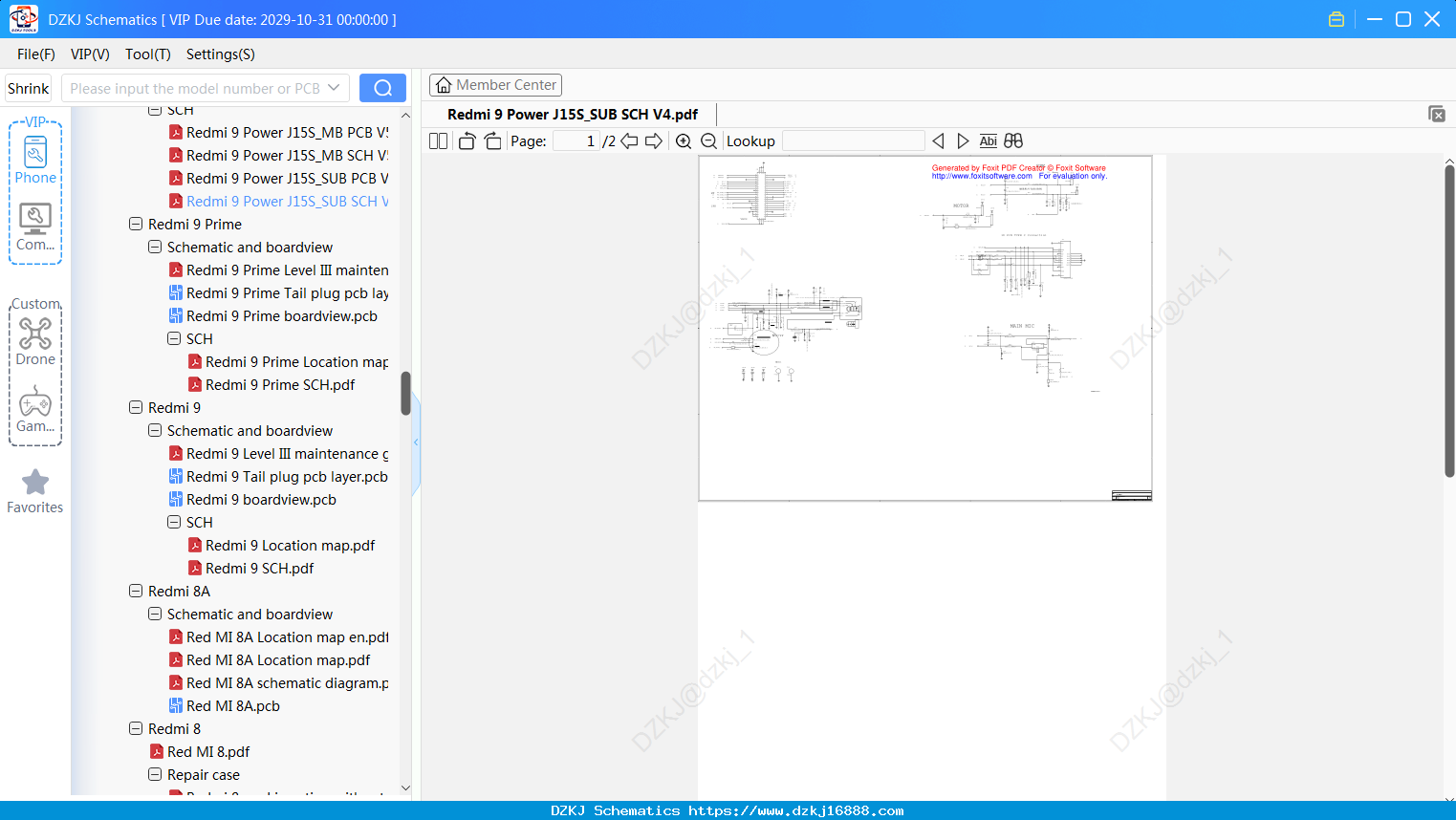Toggle the two-page side panel view icon
Screen dimensions: 1456x820
(438, 141)
